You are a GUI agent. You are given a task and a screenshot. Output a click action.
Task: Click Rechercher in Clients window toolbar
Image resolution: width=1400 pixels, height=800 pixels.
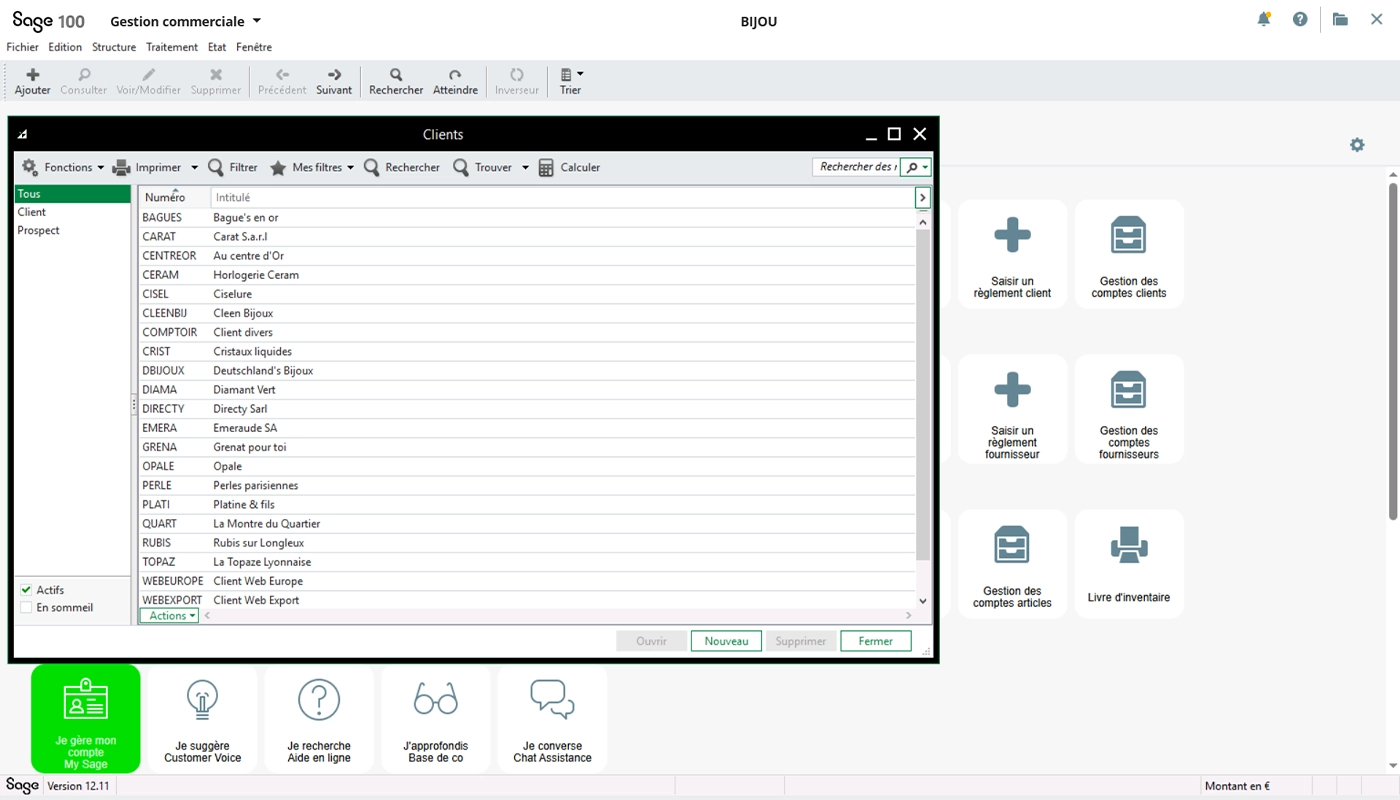(401, 167)
